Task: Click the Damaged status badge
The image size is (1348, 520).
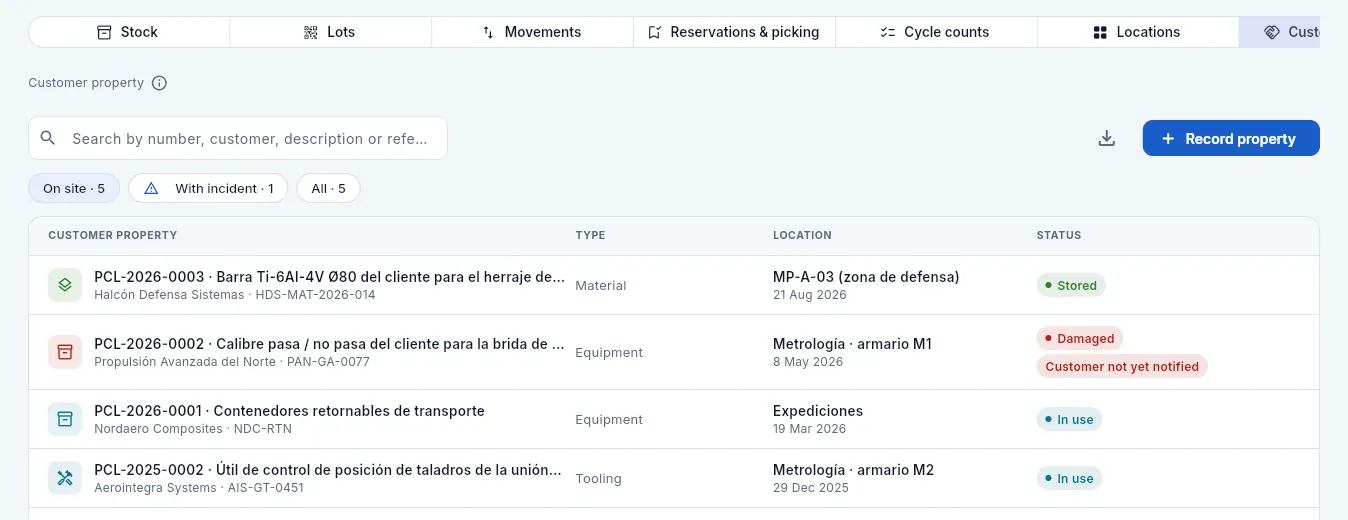Action: coord(1080,338)
